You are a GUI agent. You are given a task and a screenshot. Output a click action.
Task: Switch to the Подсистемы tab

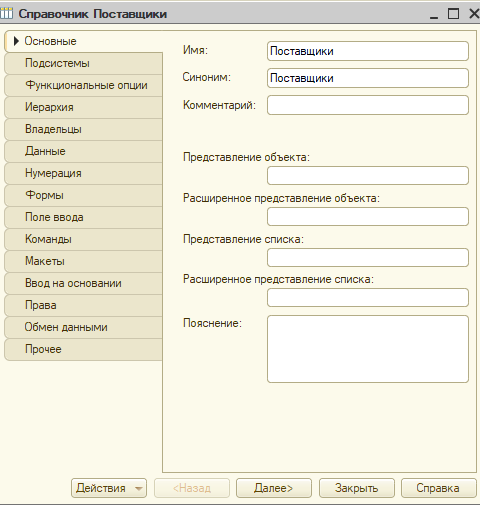pyautogui.click(x=83, y=63)
